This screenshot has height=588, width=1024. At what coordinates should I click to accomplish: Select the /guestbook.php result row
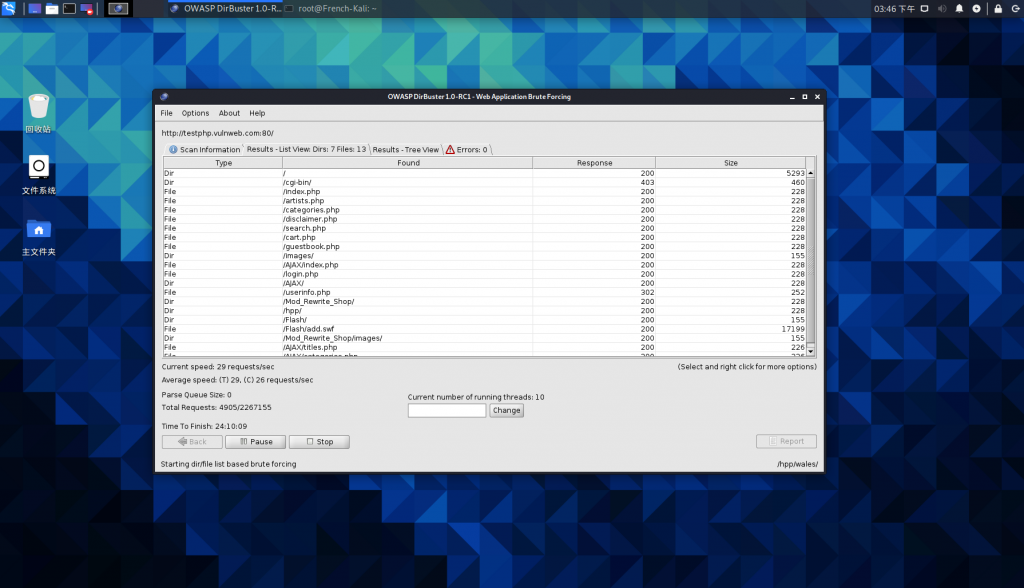point(485,246)
